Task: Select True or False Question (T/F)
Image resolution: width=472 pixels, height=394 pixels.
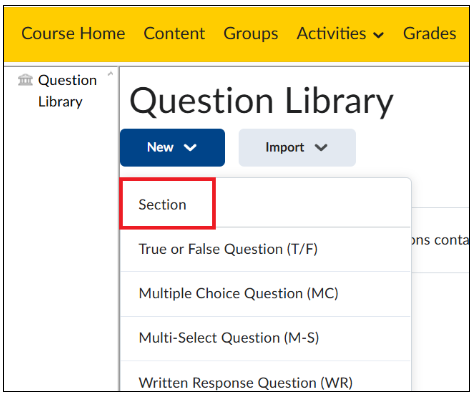Action: [265, 249]
